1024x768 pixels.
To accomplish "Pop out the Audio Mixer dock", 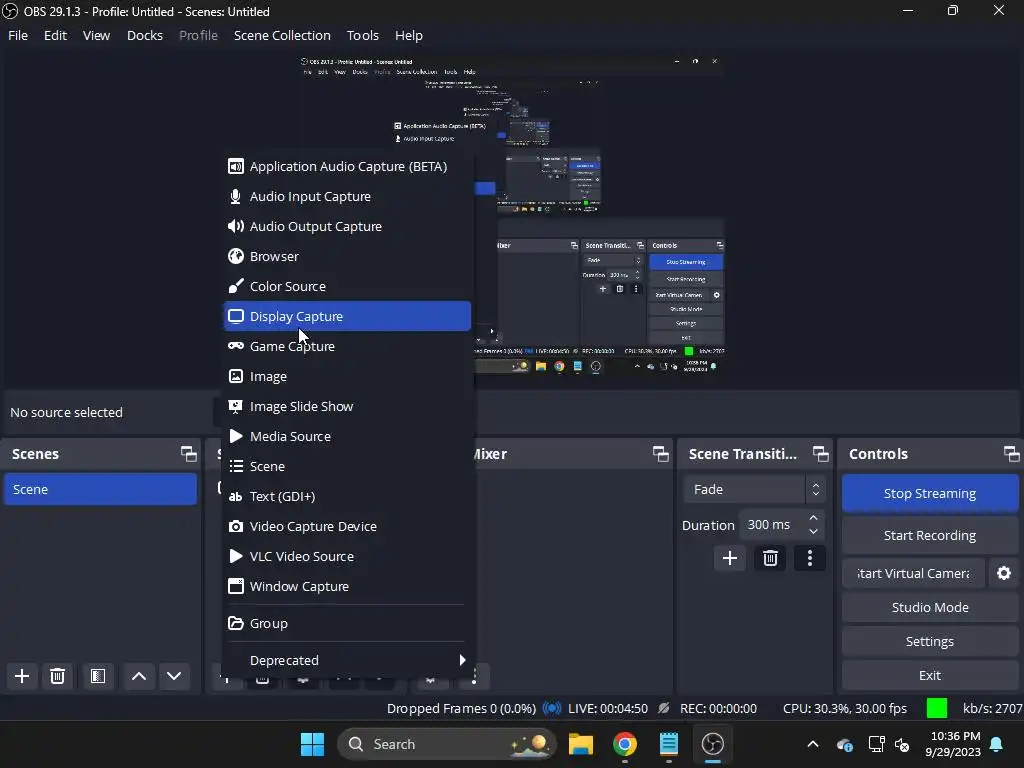I will pyautogui.click(x=661, y=454).
